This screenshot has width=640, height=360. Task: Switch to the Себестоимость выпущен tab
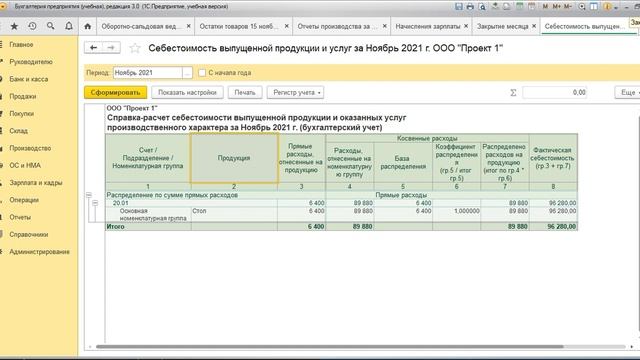click(584, 26)
